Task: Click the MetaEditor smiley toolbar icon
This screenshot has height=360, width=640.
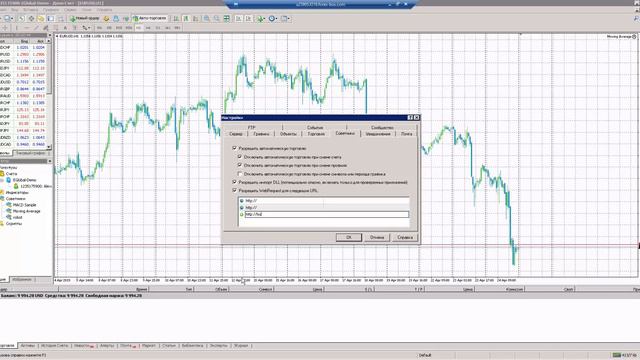Action: pyautogui.click(x=106, y=18)
